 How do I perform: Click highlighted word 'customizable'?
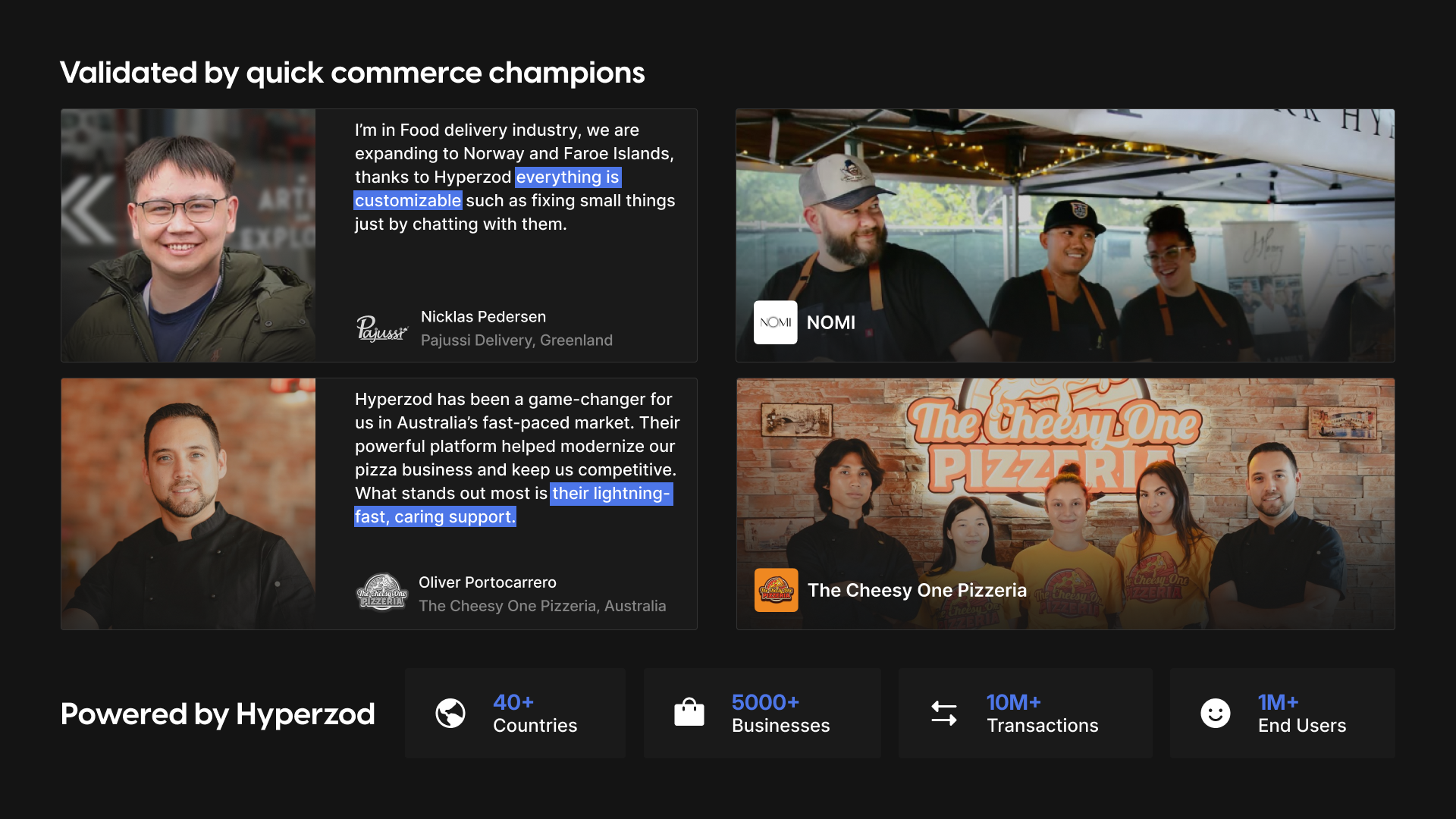[408, 200]
